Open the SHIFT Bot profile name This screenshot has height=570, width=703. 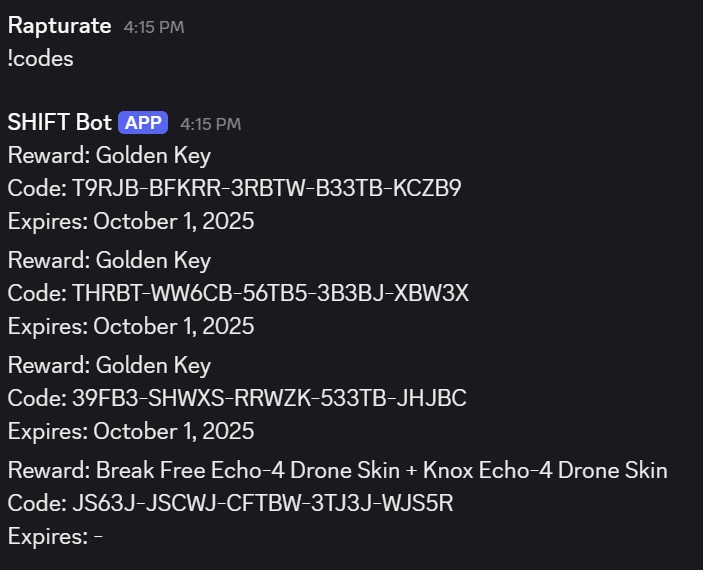tap(59, 122)
